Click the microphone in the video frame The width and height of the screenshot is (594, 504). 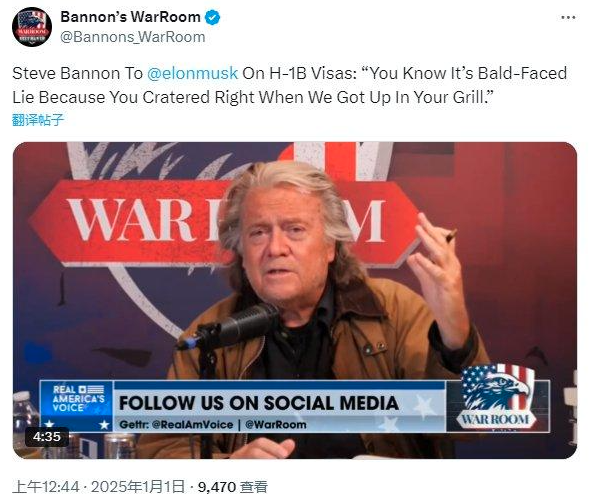tap(229, 327)
